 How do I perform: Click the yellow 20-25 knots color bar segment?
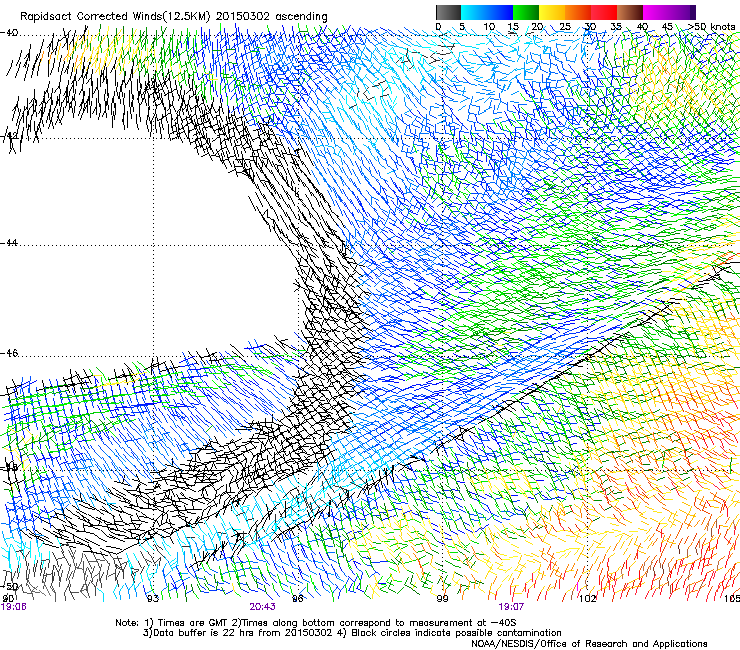pyautogui.click(x=552, y=12)
